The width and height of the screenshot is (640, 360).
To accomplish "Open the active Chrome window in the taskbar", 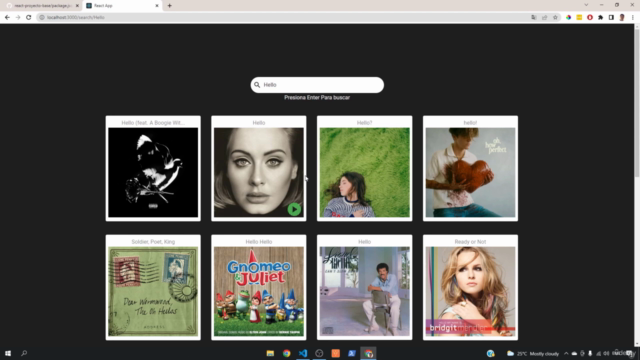I will (x=369, y=353).
